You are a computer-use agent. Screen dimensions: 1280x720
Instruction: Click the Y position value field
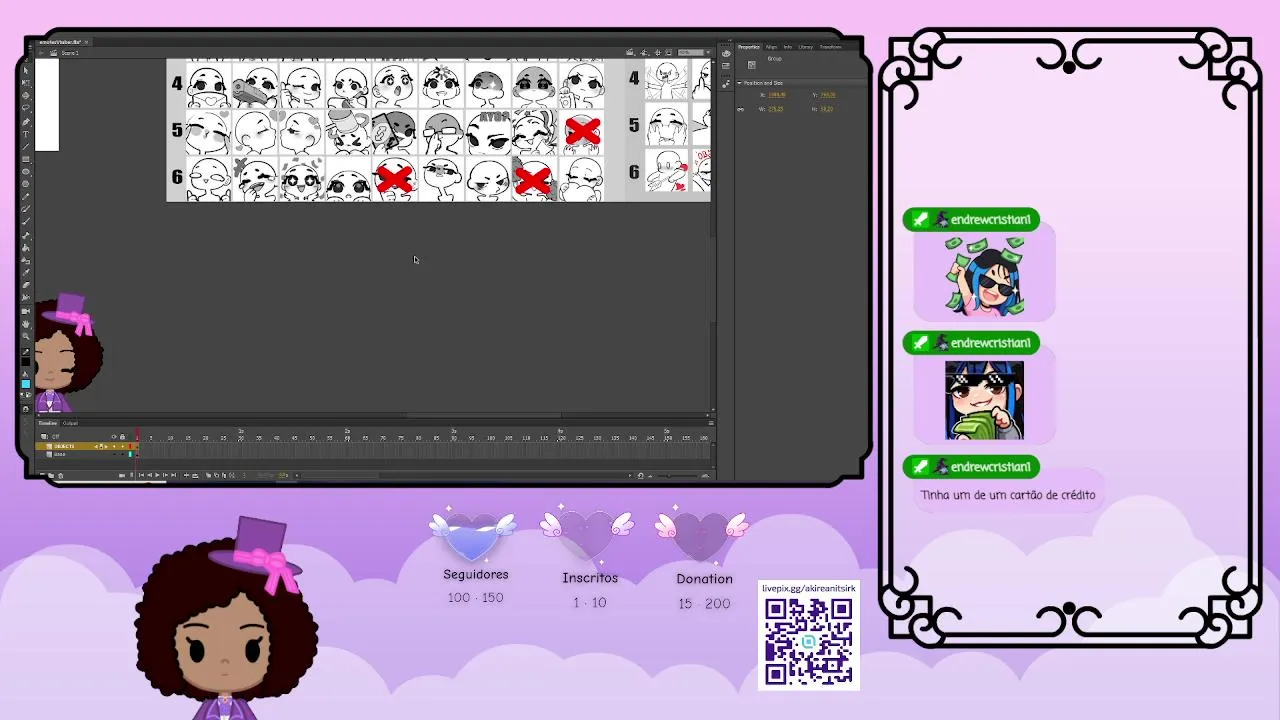pos(828,95)
